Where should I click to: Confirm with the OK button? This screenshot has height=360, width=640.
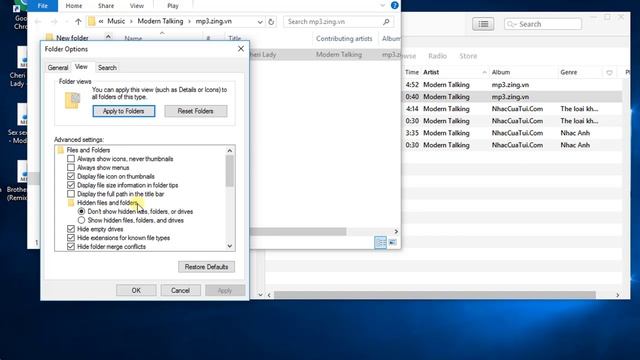click(136, 290)
